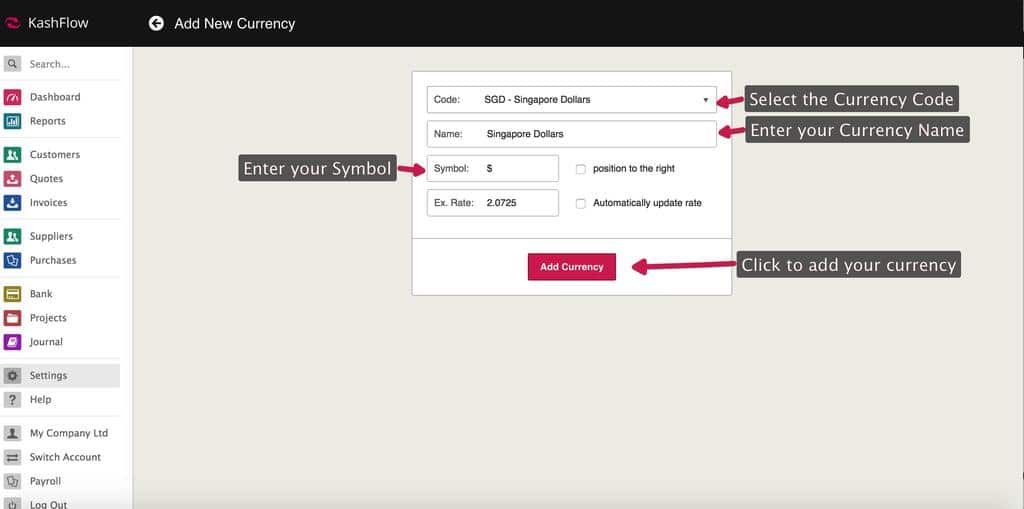The width and height of the screenshot is (1024, 509).
Task: Open Dashboard via its gauge icon
Action: click(x=12, y=97)
